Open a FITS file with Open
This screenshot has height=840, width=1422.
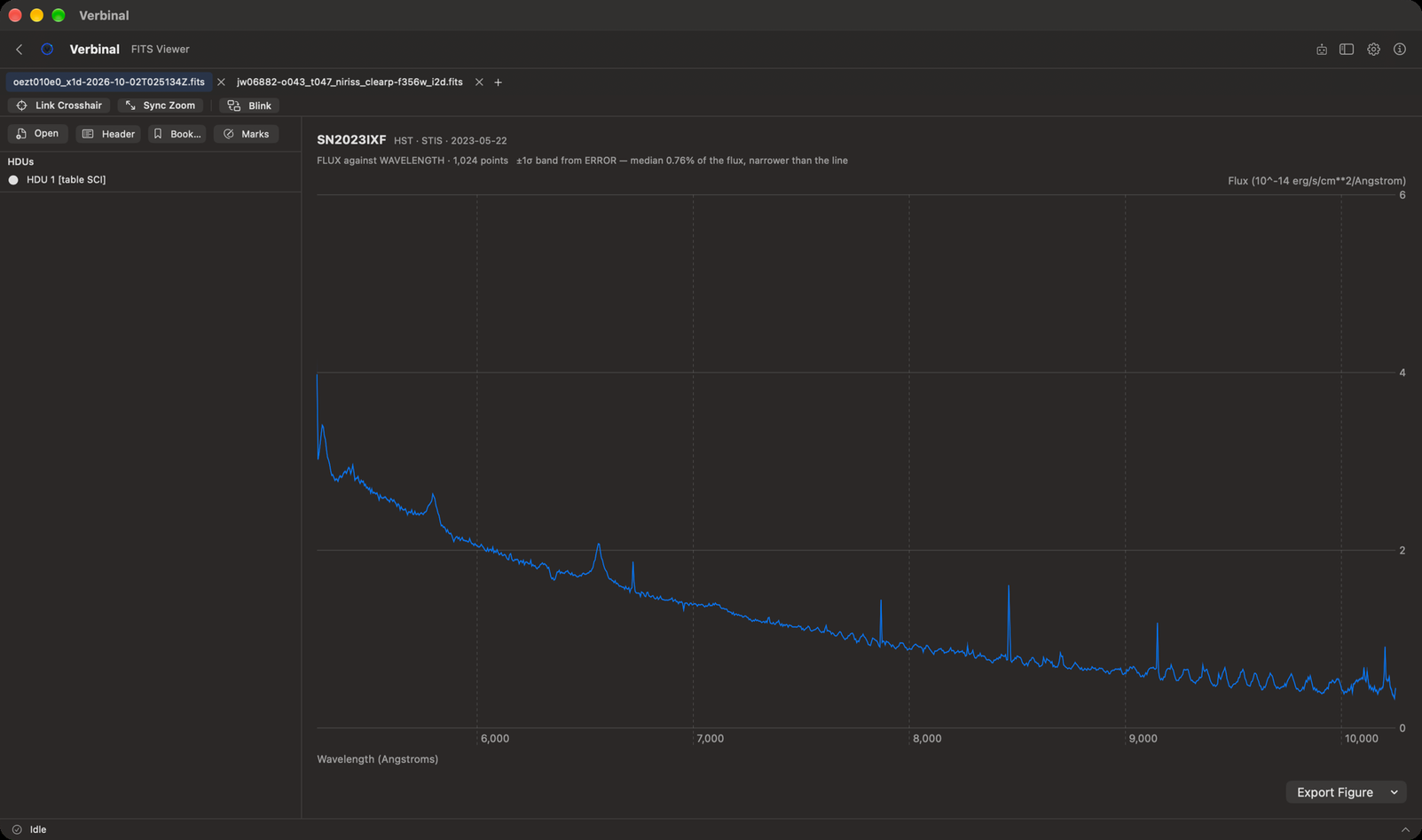click(x=37, y=134)
